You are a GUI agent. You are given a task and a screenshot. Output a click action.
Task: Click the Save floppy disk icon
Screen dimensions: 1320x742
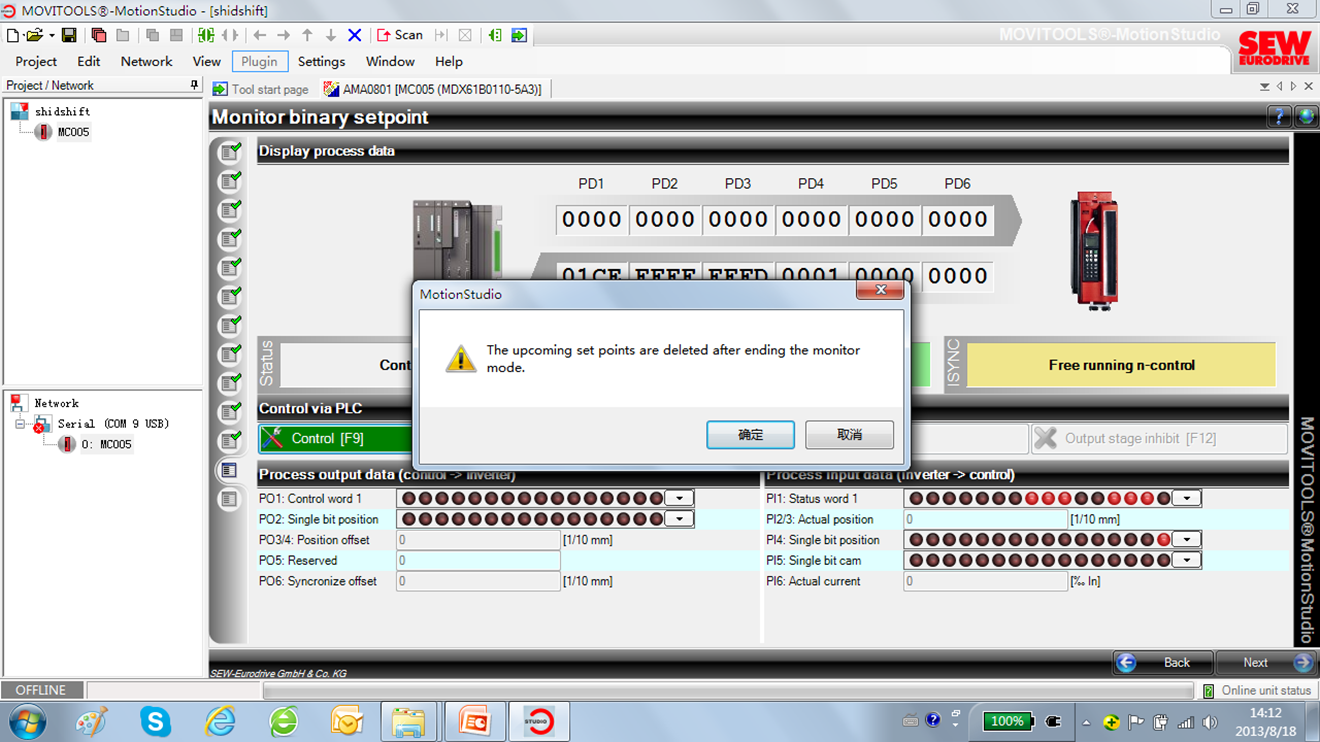click(x=69, y=35)
